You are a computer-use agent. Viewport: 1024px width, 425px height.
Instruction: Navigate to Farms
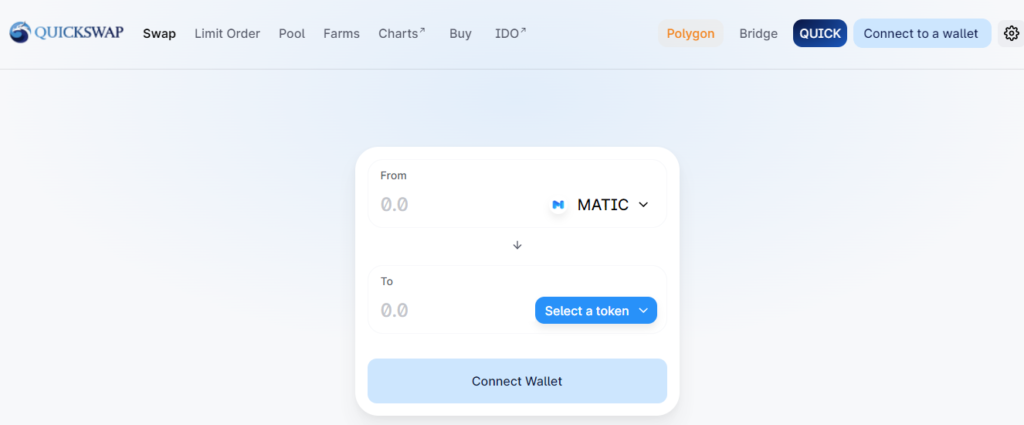342,33
